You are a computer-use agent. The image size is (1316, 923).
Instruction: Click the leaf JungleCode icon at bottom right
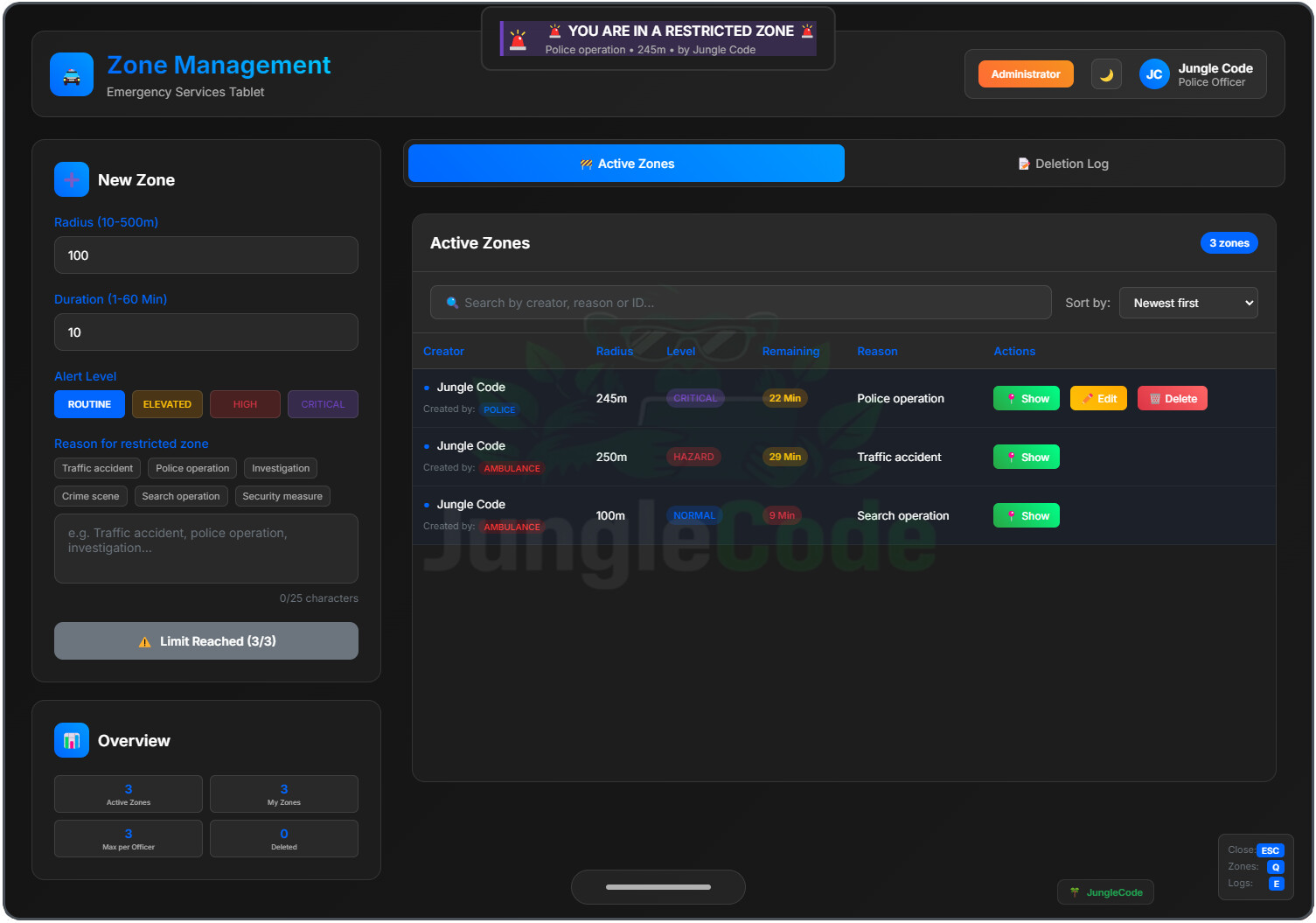1074,892
